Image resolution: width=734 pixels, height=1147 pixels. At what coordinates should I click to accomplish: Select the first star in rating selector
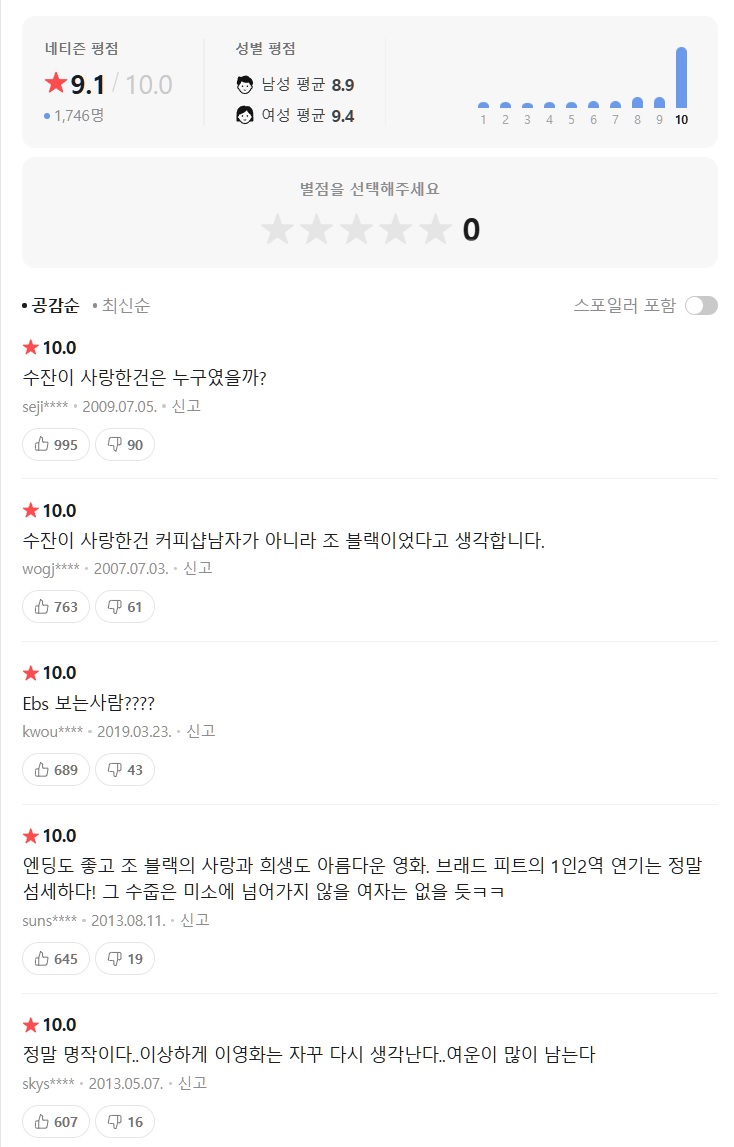(x=277, y=230)
